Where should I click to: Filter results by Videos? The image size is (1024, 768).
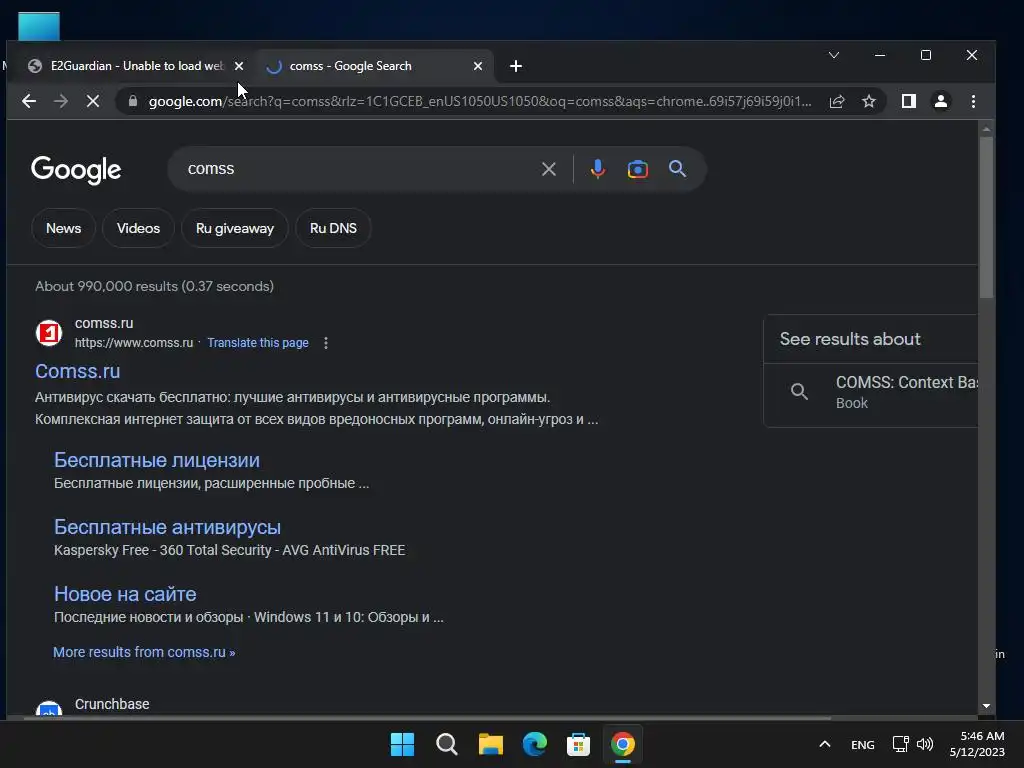[138, 229]
